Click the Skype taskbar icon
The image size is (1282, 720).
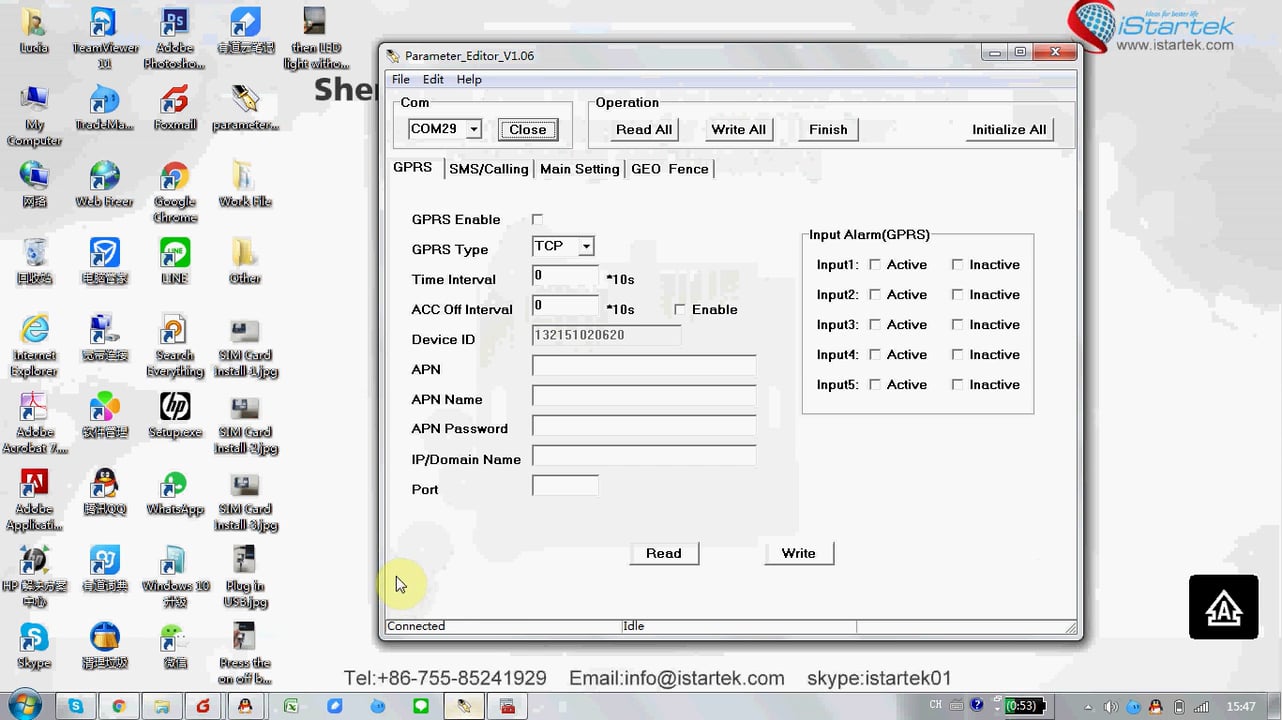pyautogui.click(x=76, y=706)
